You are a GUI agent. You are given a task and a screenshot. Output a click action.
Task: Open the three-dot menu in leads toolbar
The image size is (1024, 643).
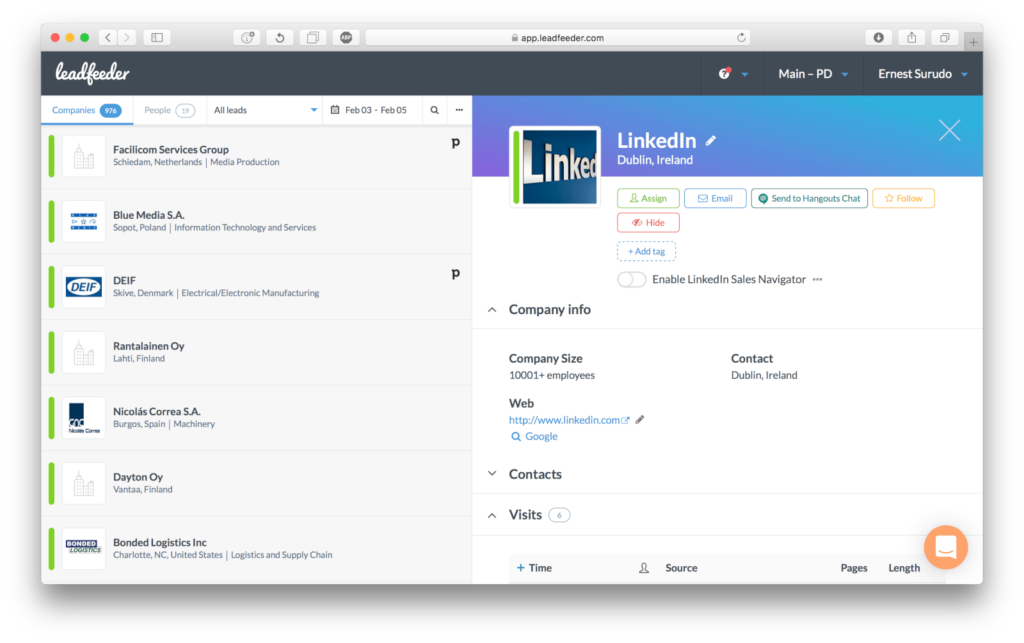click(459, 110)
